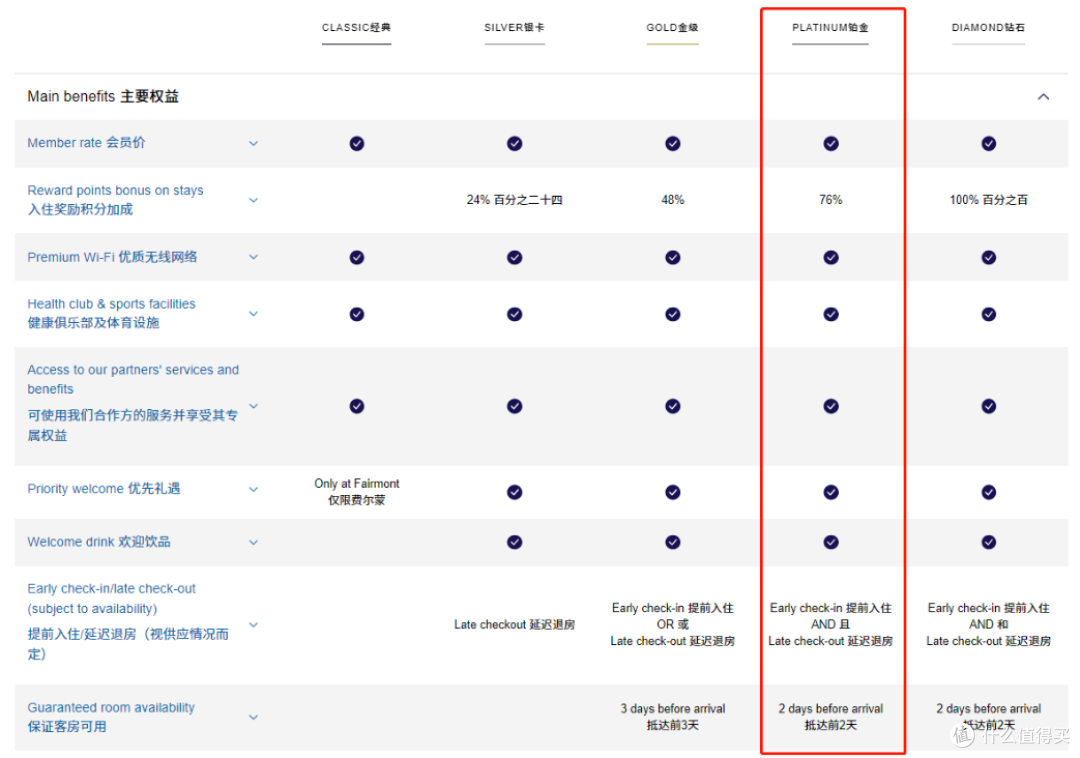This screenshot has width=1080, height=758.
Task: Click the '24% 百分之二十四' Silver bonus cell
Action: tap(515, 200)
